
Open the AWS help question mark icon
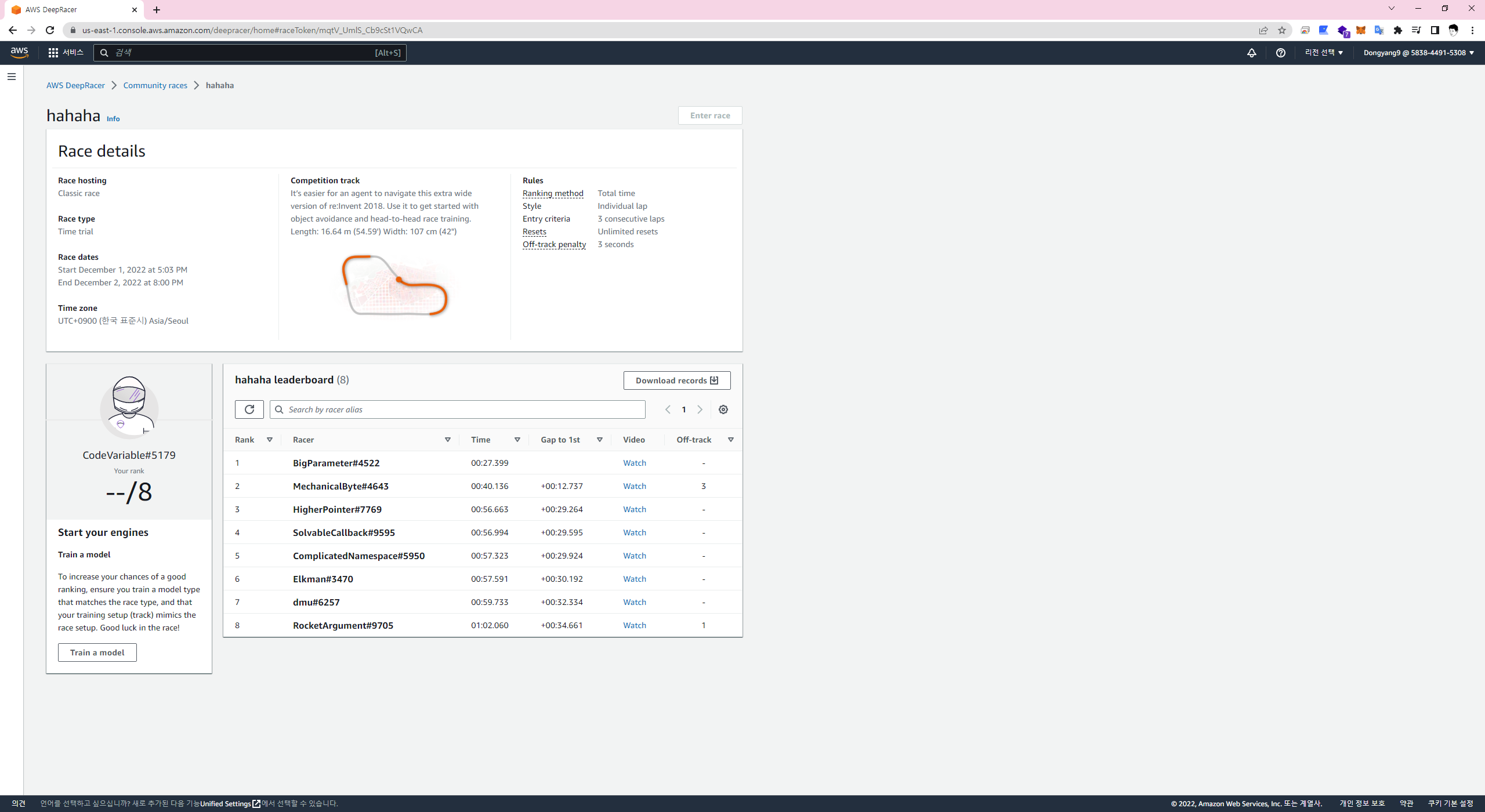tap(1280, 53)
